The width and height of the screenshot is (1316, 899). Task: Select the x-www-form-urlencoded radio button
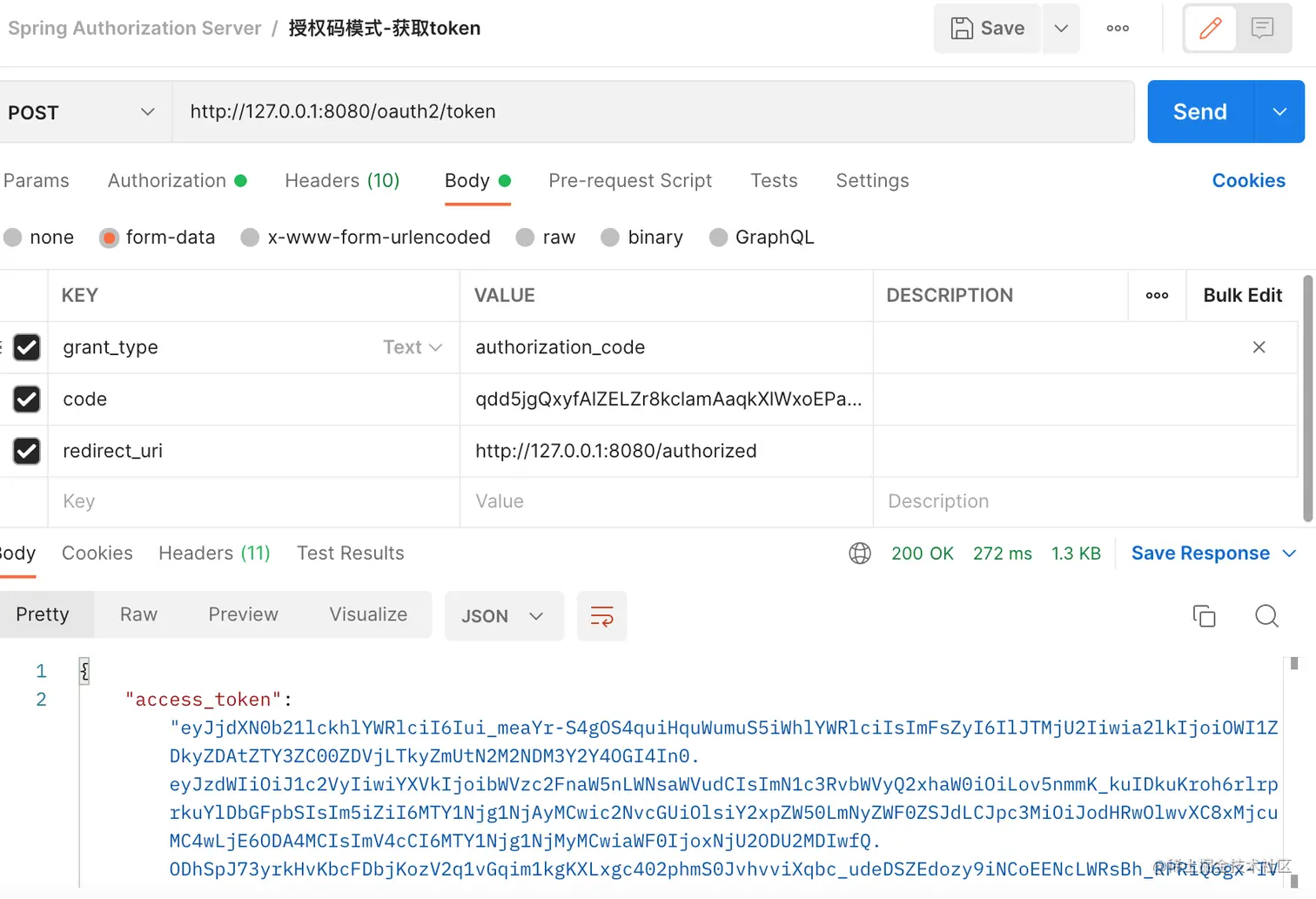click(x=250, y=237)
